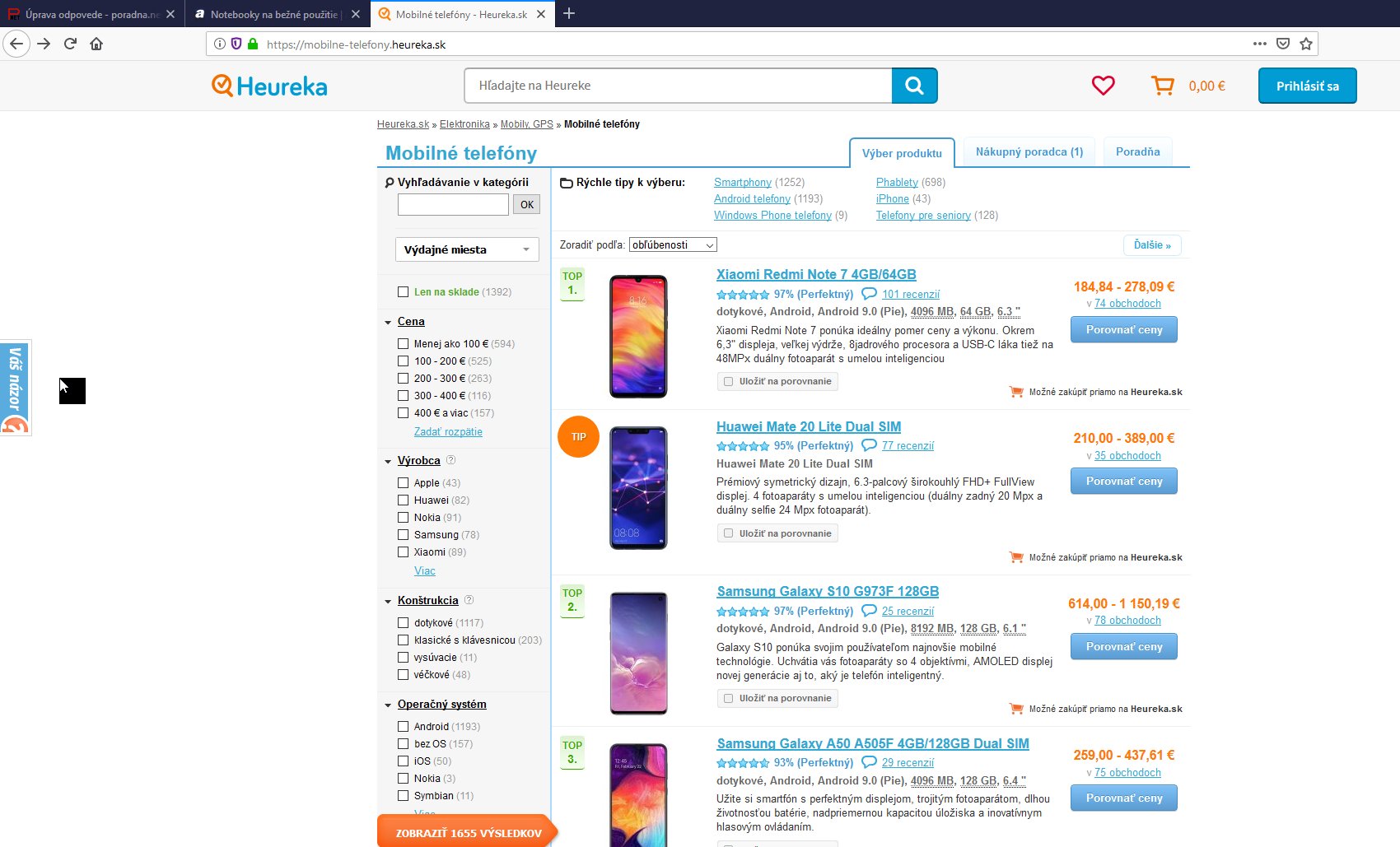Switch to the Poradňa tab

[1138, 151]
